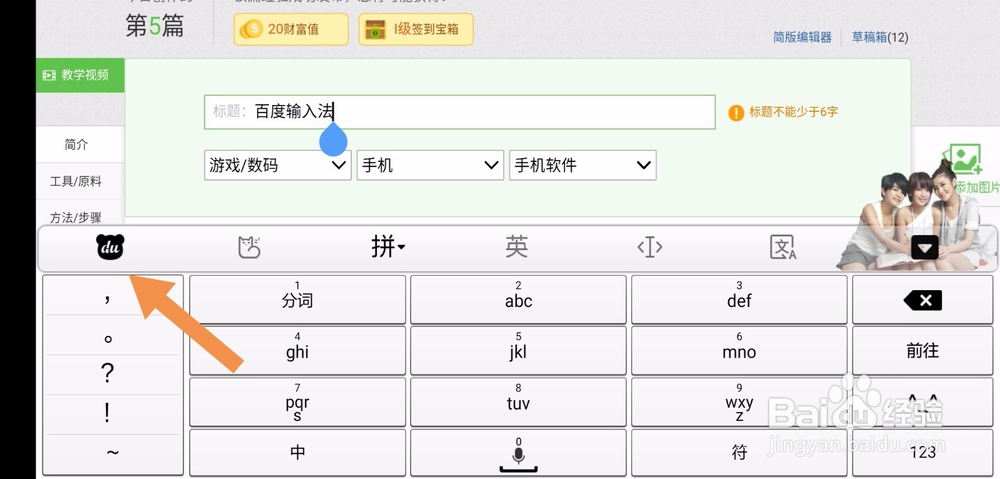The height and width of the screenshot is (479, 1000).
Task: Tap the 3 def key
Action: [739, 300]
